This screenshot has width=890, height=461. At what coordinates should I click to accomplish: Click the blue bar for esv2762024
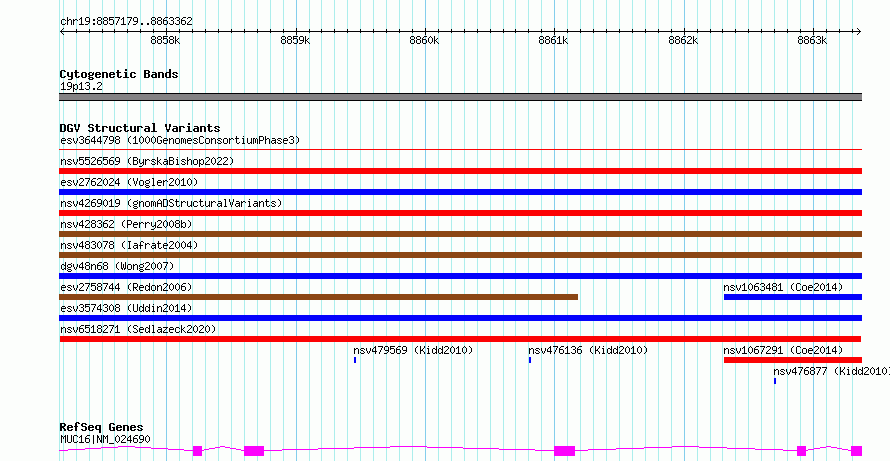pos(460,192)
